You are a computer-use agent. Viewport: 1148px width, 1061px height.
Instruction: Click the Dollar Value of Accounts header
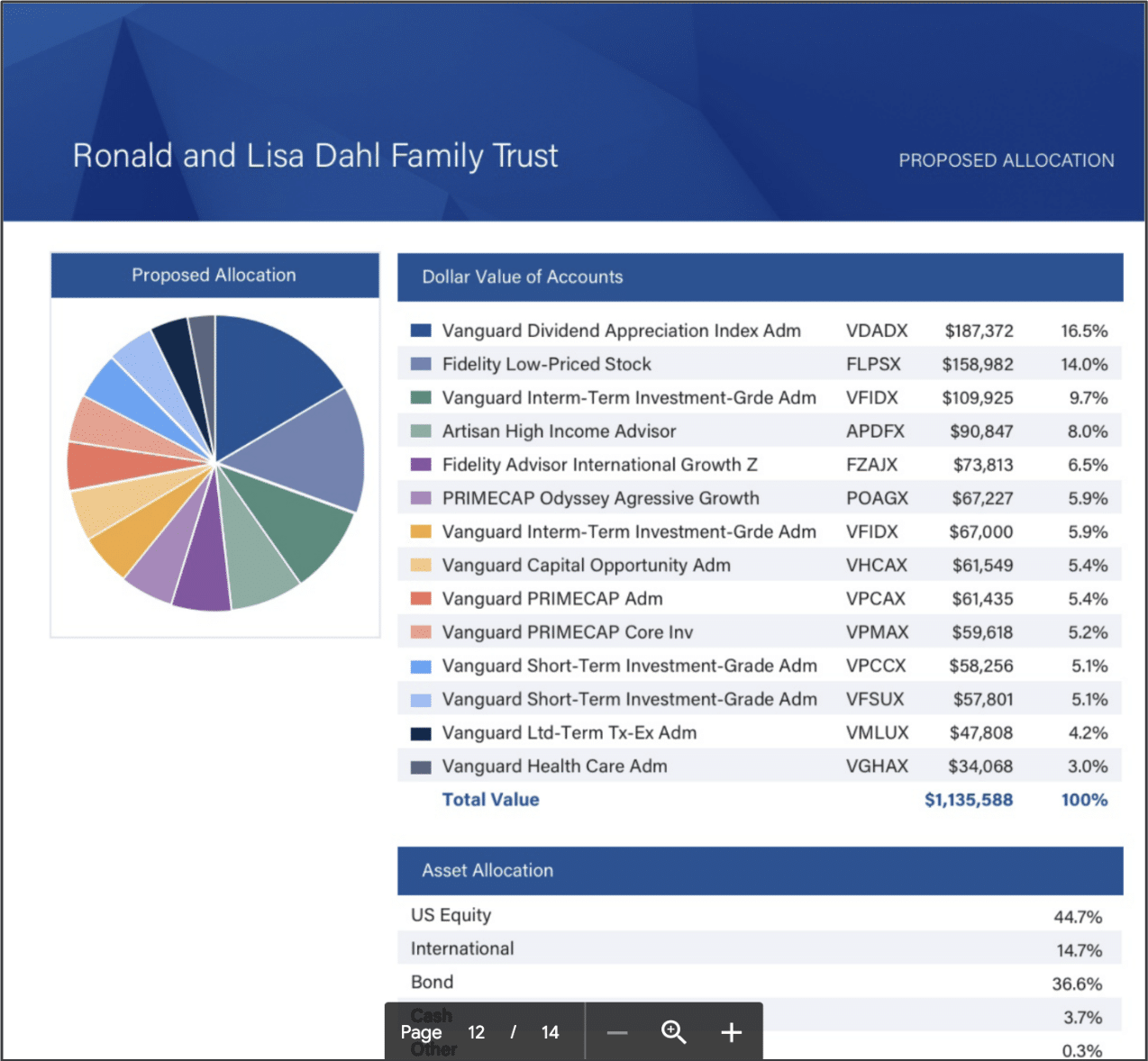tap(523, 277)
